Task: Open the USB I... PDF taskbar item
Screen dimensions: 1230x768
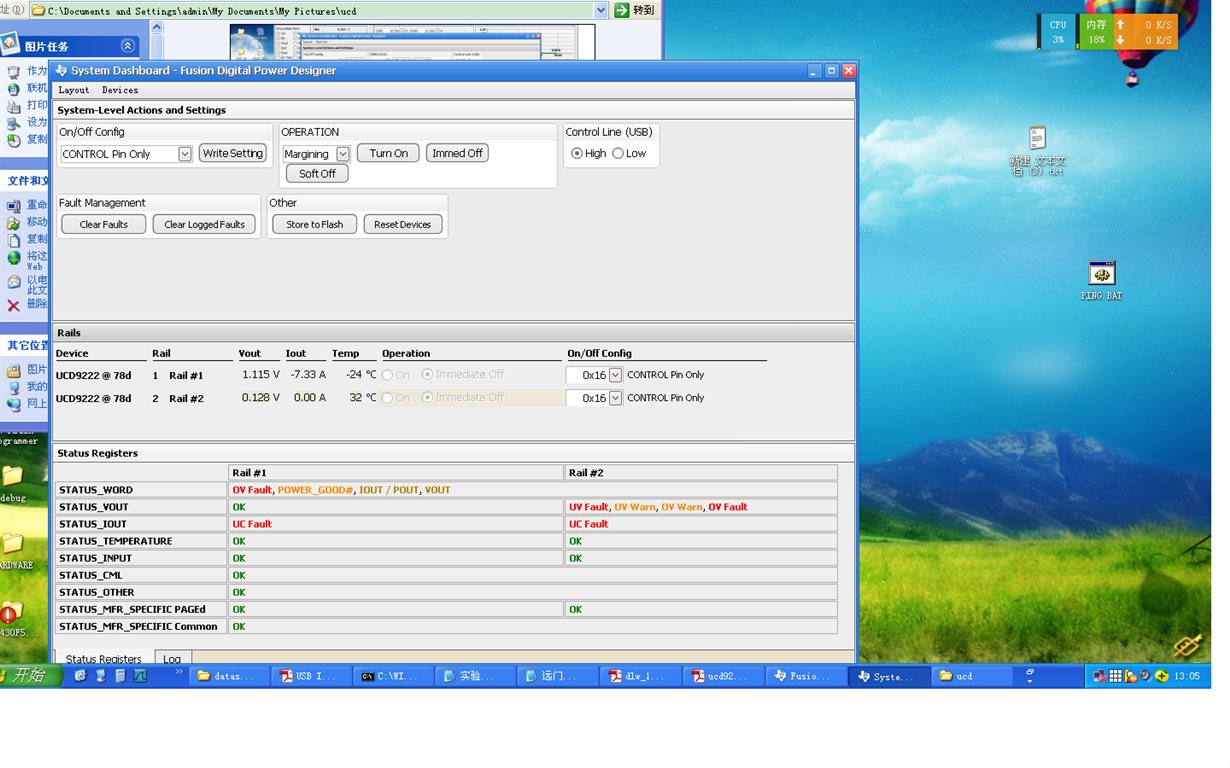Action: (310, 676)
